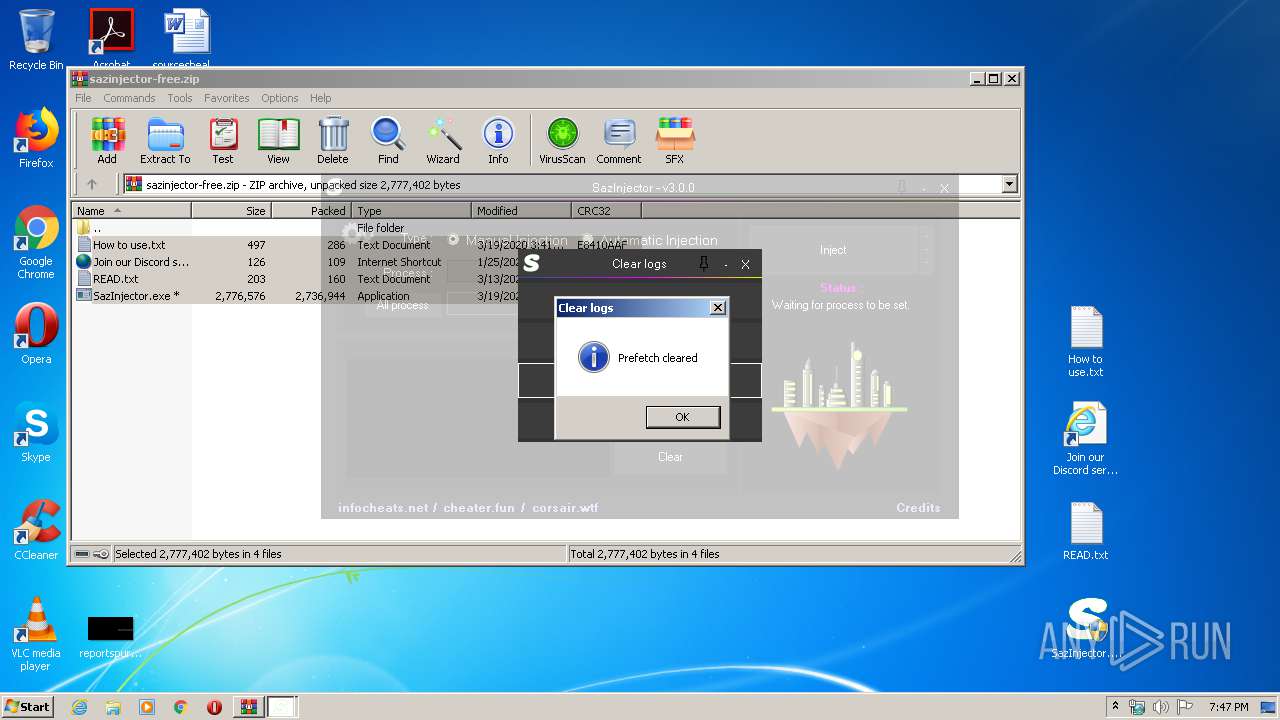
Task: Open the corsair.wtf link
Action: pos(565,508)
